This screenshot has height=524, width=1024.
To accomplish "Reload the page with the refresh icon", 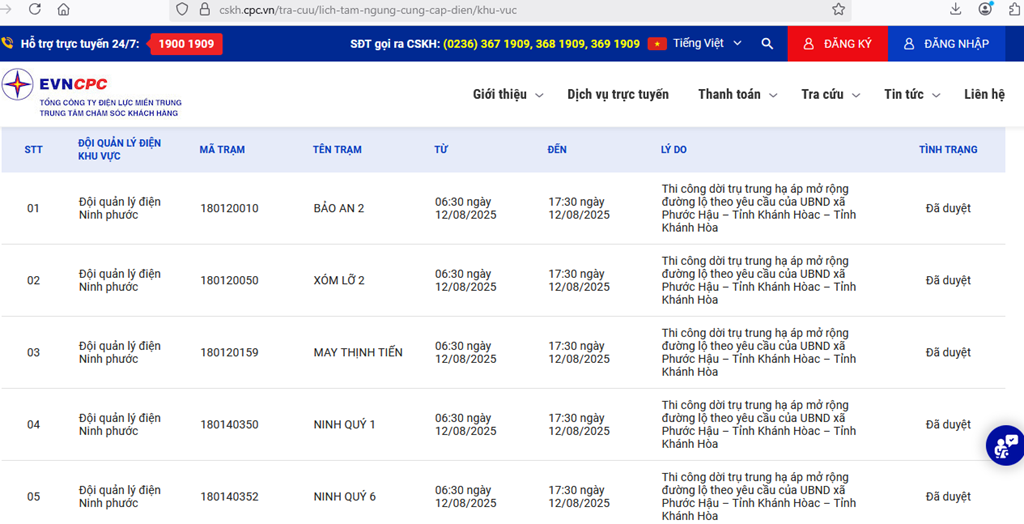I will [35, 9].
